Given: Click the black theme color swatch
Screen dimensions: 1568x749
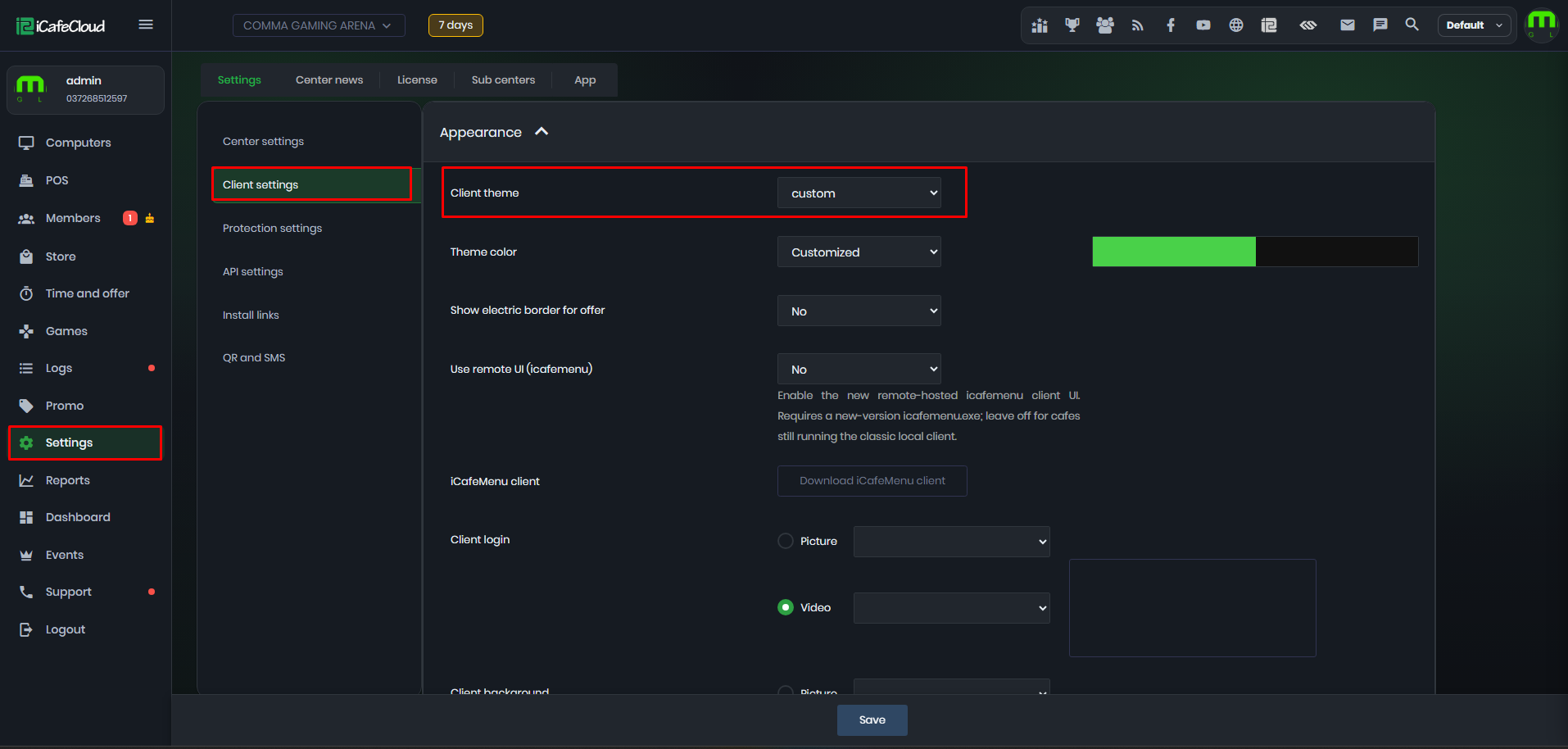Looking at the screenshot, I should pos(1337,252).
